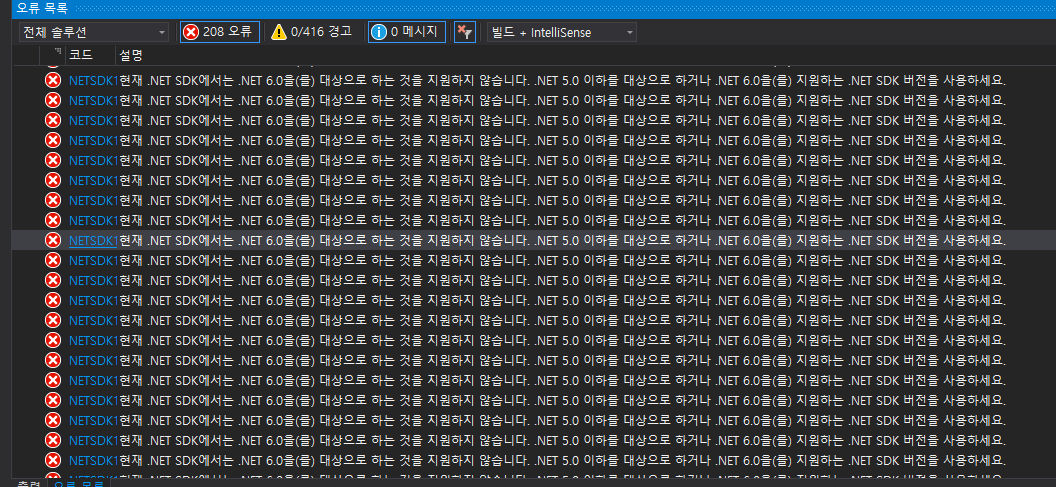Viewport: 1056px width, 487px height.
Task: Click the error icon in the highlighted row
Action: click(53, 240)
